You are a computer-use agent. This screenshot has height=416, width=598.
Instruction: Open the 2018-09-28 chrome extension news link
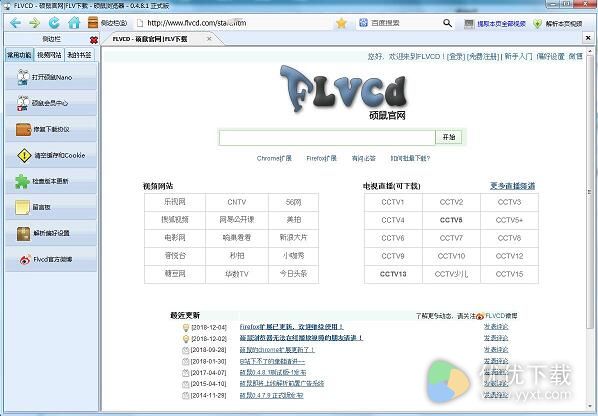[x=277, y=350]
